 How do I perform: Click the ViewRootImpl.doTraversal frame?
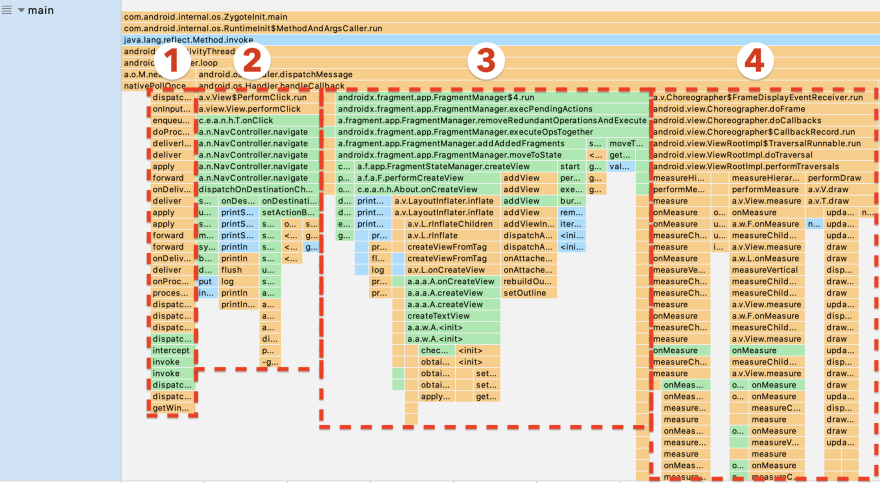tap(763, 155)
